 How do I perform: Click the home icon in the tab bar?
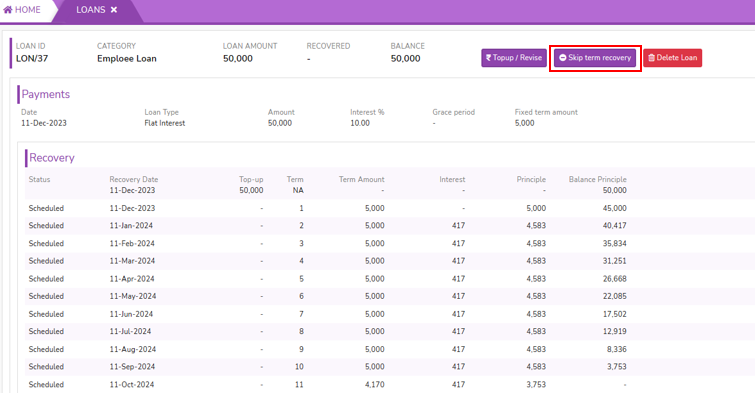coord(7,10)
